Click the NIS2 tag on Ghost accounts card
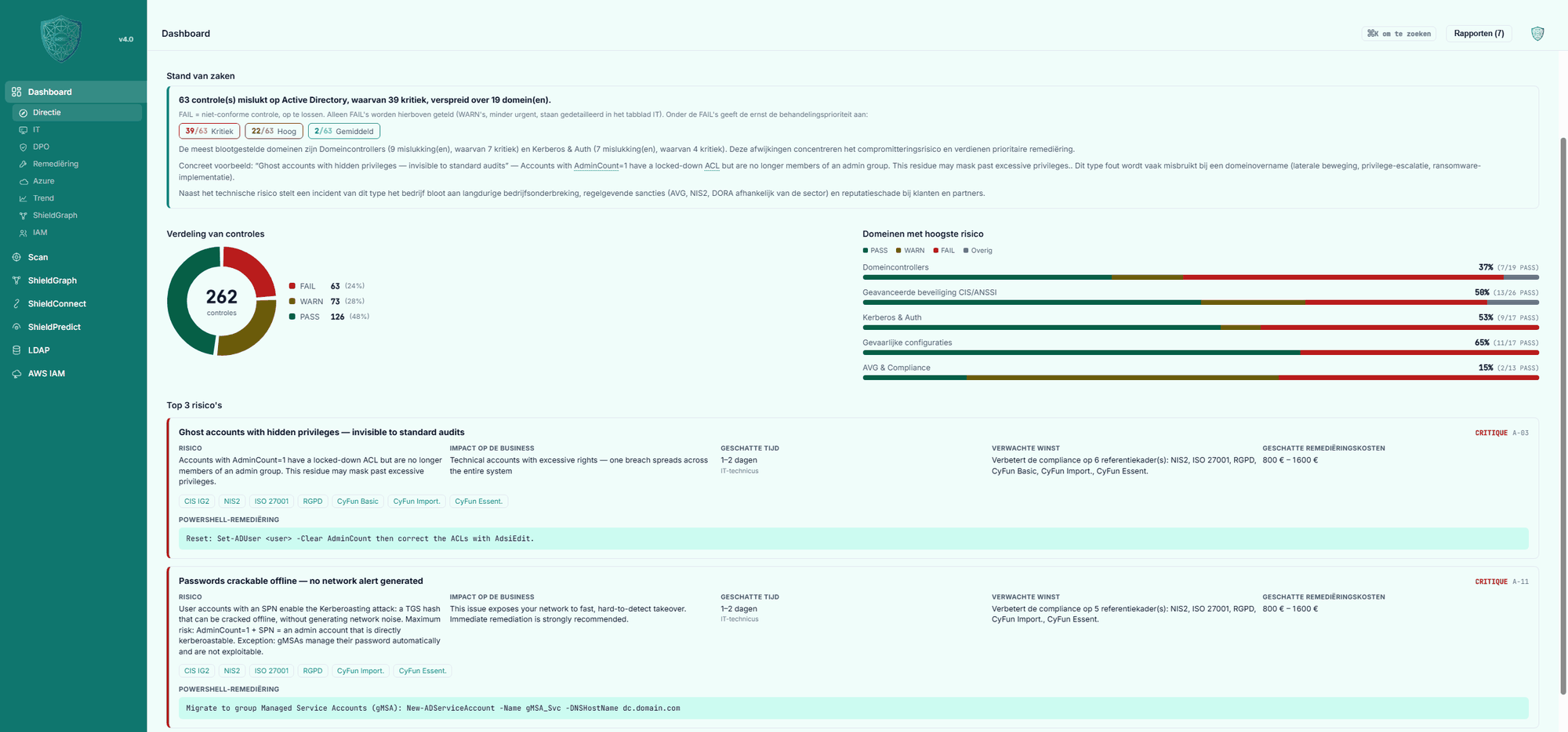This screenshot has width=1568, height=732. pyautogui.click(x=232, y=502)
